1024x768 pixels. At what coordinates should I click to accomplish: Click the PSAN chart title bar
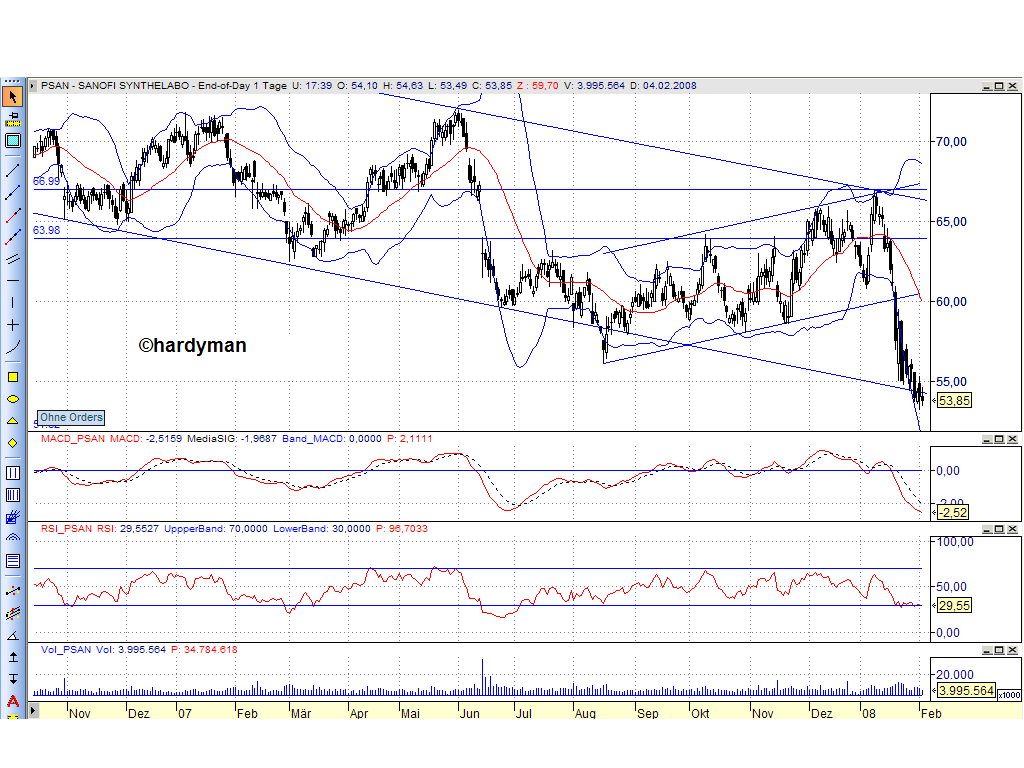click(x=400, y=85)
